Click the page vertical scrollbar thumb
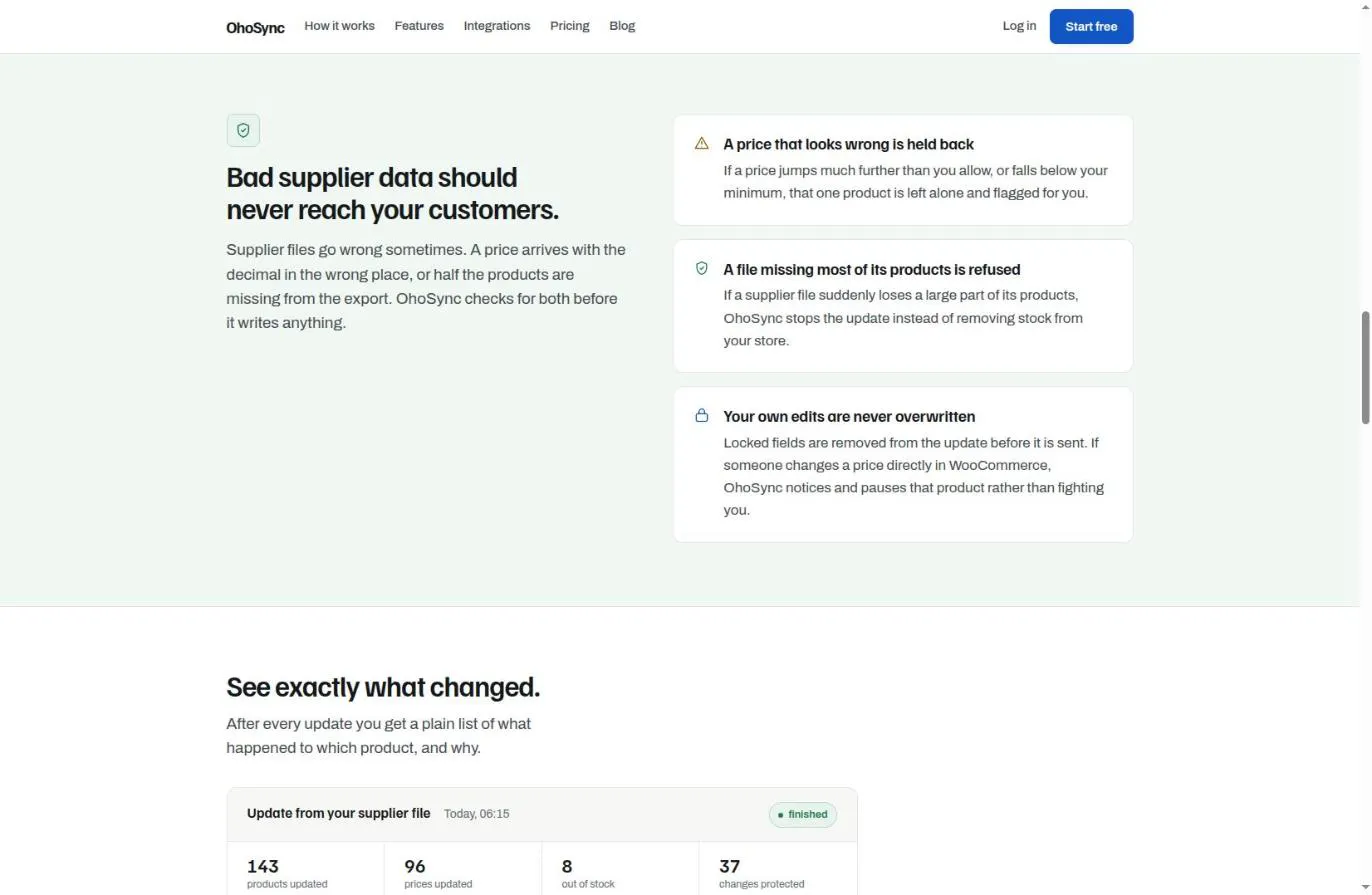Screen dimensions: 1372x895 pos(1365,367)
